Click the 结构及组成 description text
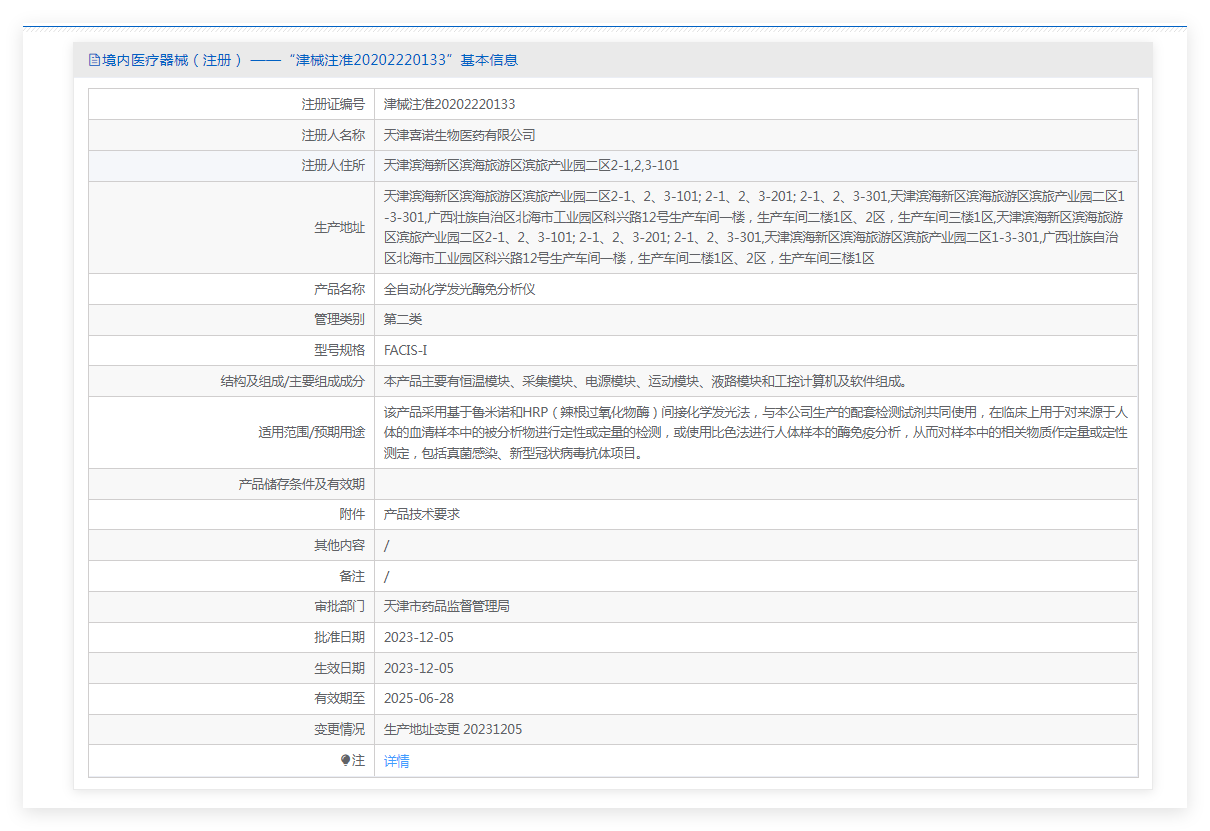 click(x=646, y=381)
